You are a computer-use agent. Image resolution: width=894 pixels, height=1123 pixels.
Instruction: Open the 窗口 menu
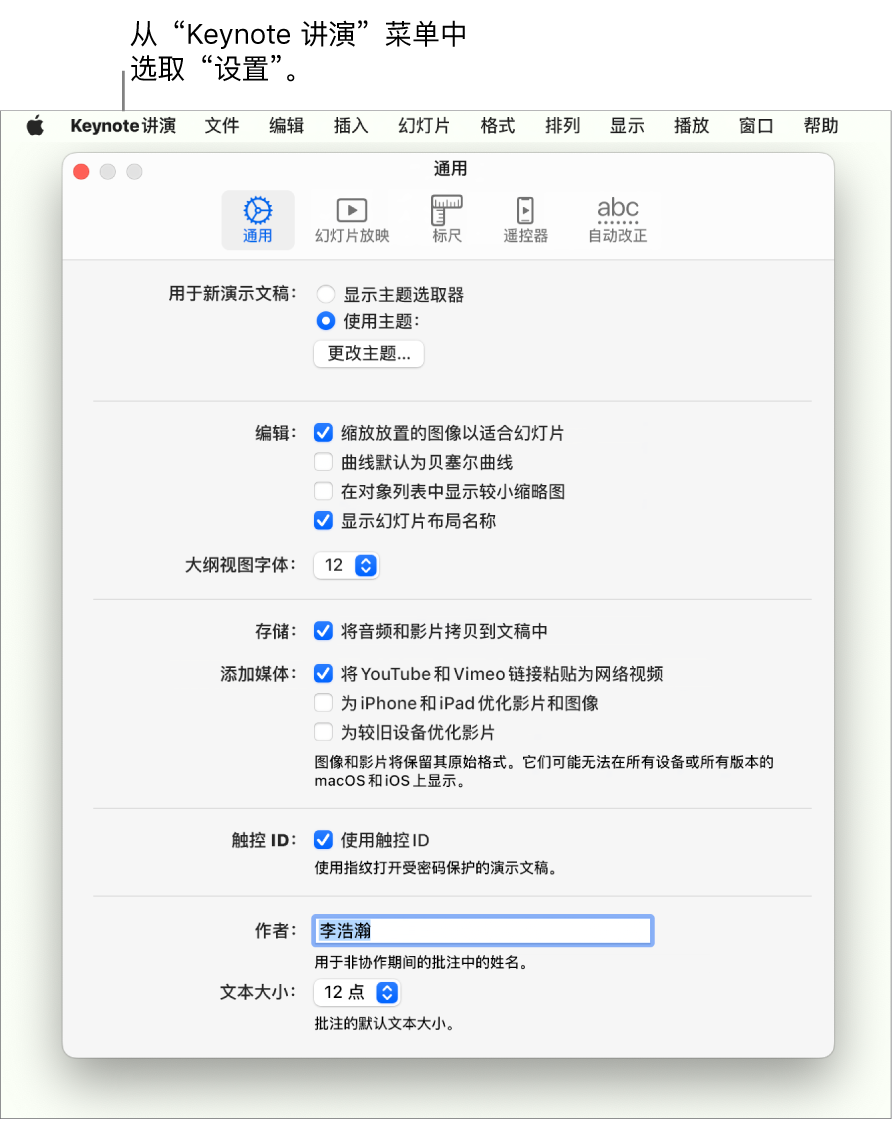coord(756,126)
